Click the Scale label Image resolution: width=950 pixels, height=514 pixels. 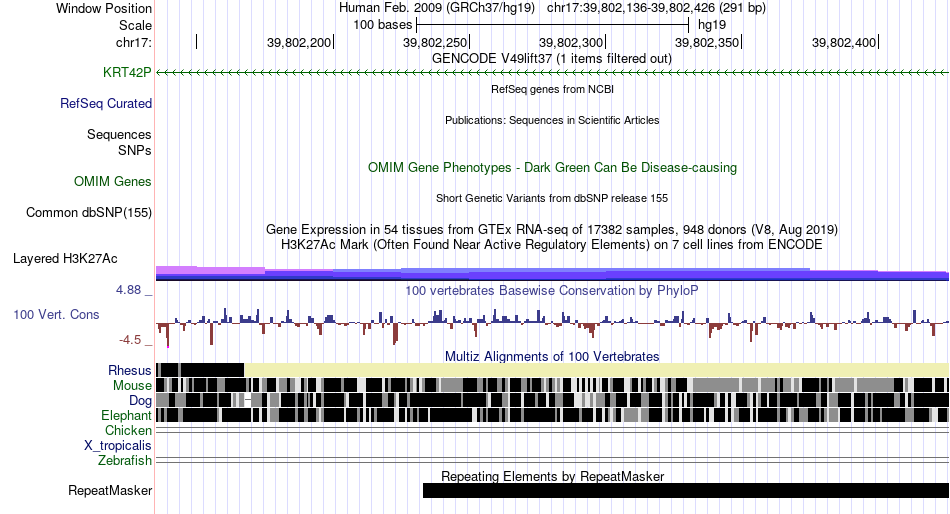pyautogui.click(x=135, y=25)
